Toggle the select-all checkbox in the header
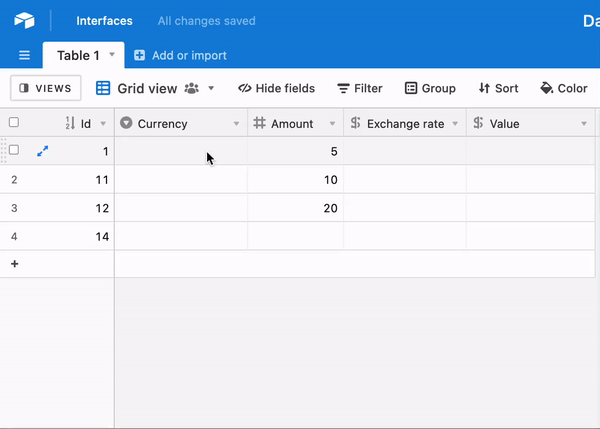The height and width of the screenshot is (429, 600). click(x=14, y=122)
